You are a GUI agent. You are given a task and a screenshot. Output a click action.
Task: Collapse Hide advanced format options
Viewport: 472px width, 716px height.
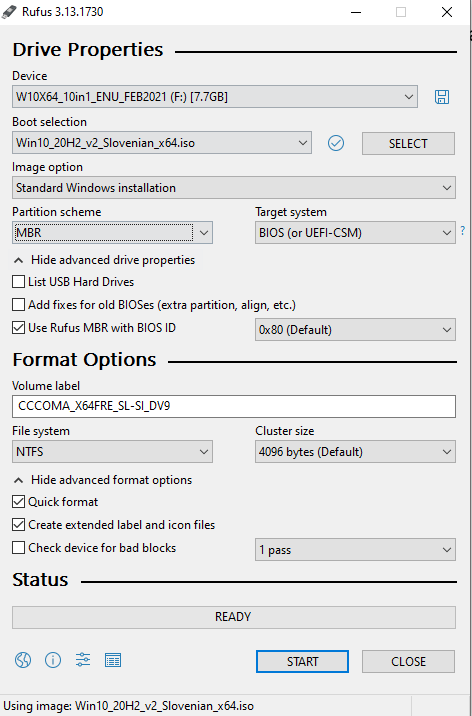[103, 480]
